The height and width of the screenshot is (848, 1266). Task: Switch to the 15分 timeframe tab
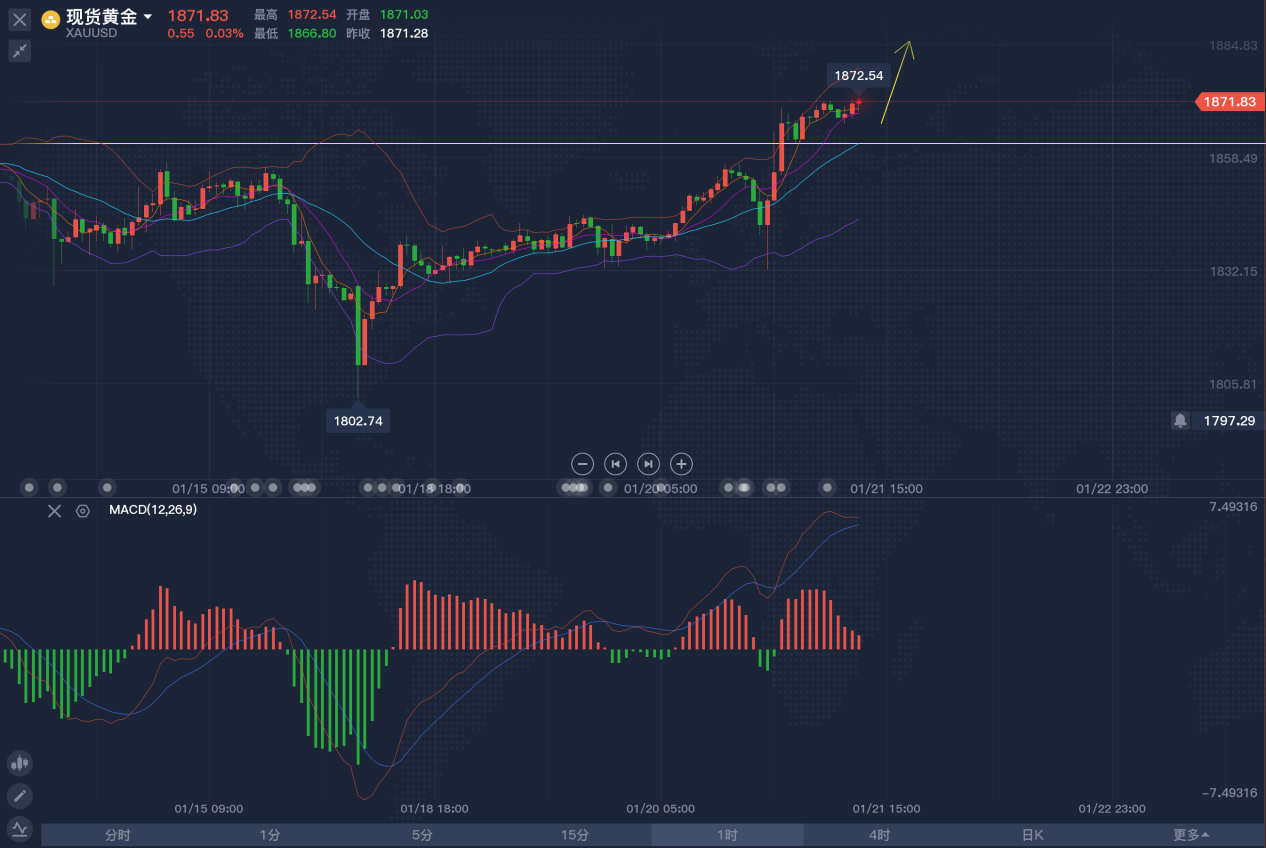(575, 835)
